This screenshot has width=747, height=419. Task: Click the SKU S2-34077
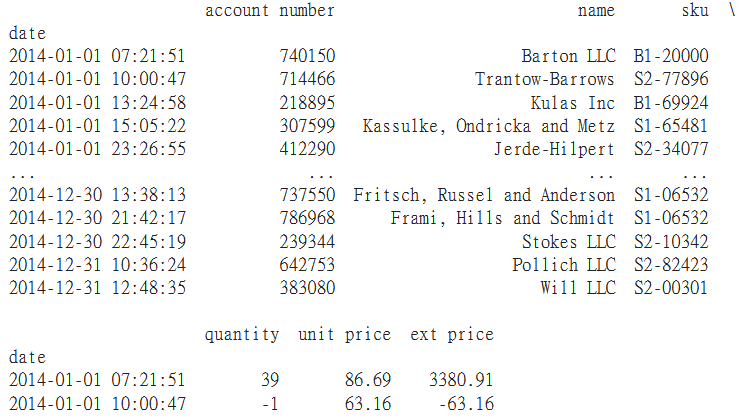(671, 149)
